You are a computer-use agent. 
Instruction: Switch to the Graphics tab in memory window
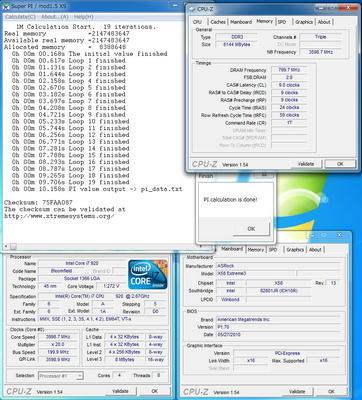(x=304, y=22)
